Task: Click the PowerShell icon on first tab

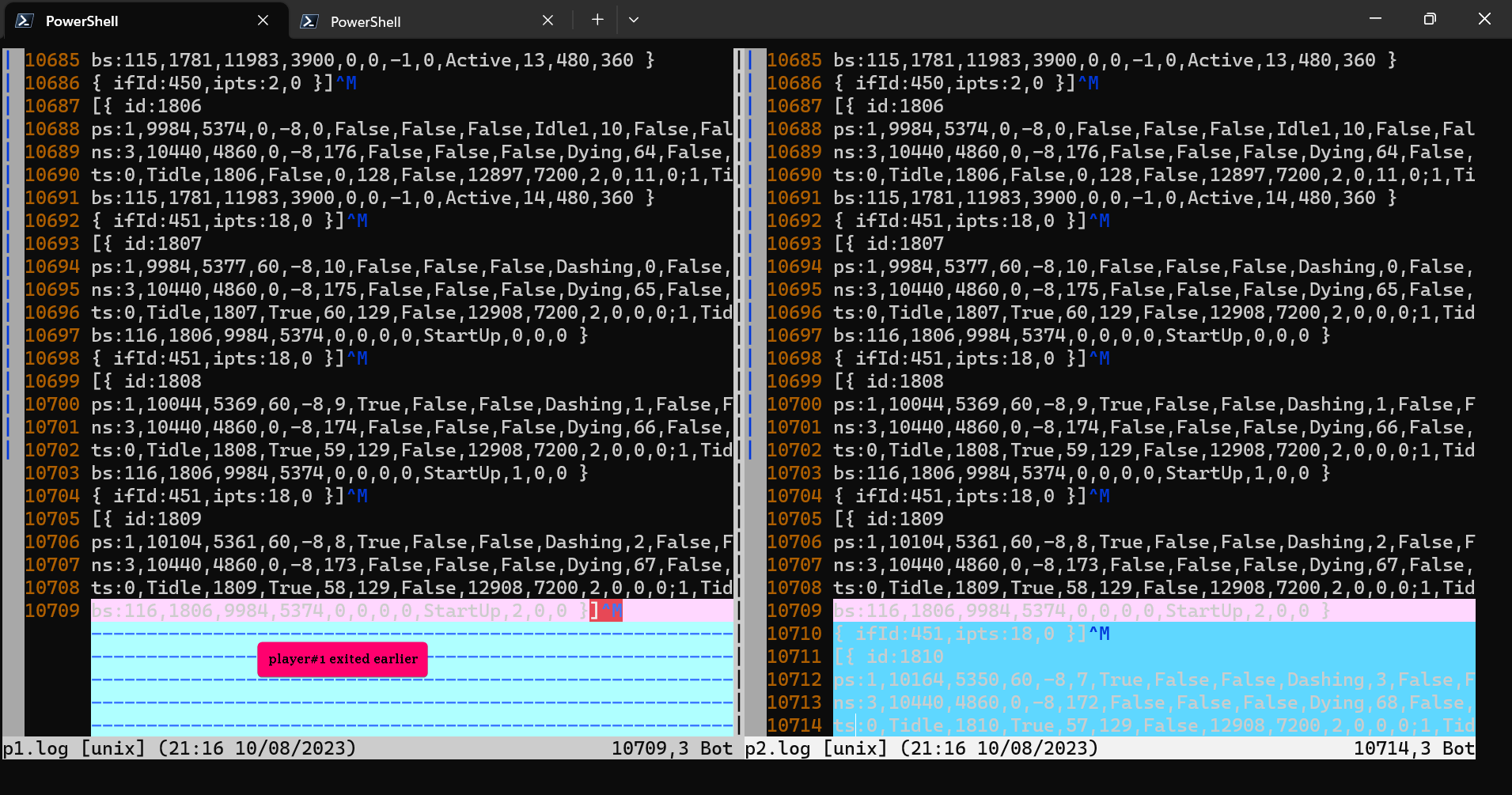Action: pos(25,21)
